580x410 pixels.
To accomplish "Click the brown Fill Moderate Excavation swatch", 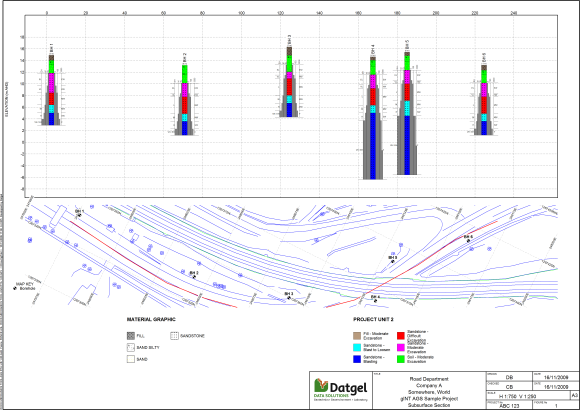I will 357,336.
